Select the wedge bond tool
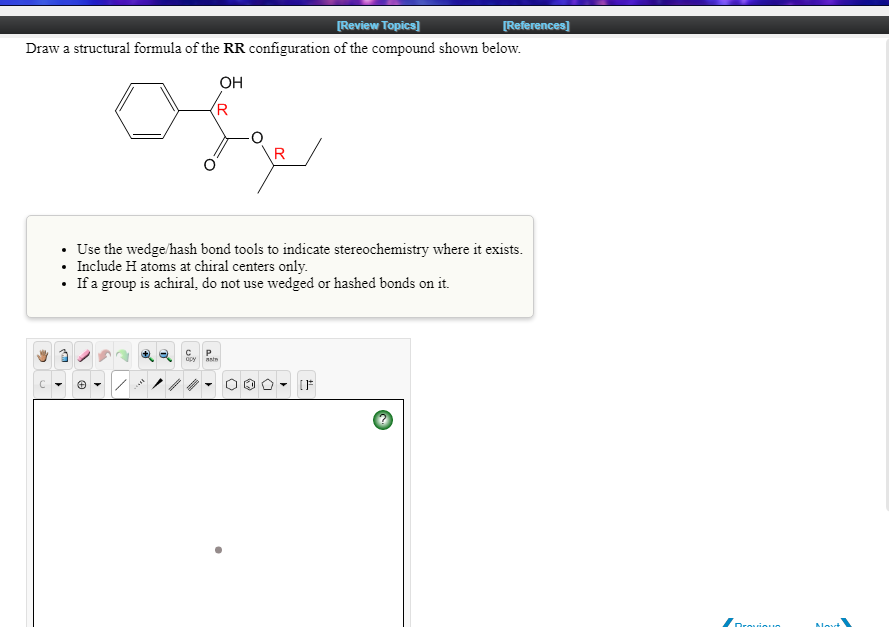 [x=156, y=384]
